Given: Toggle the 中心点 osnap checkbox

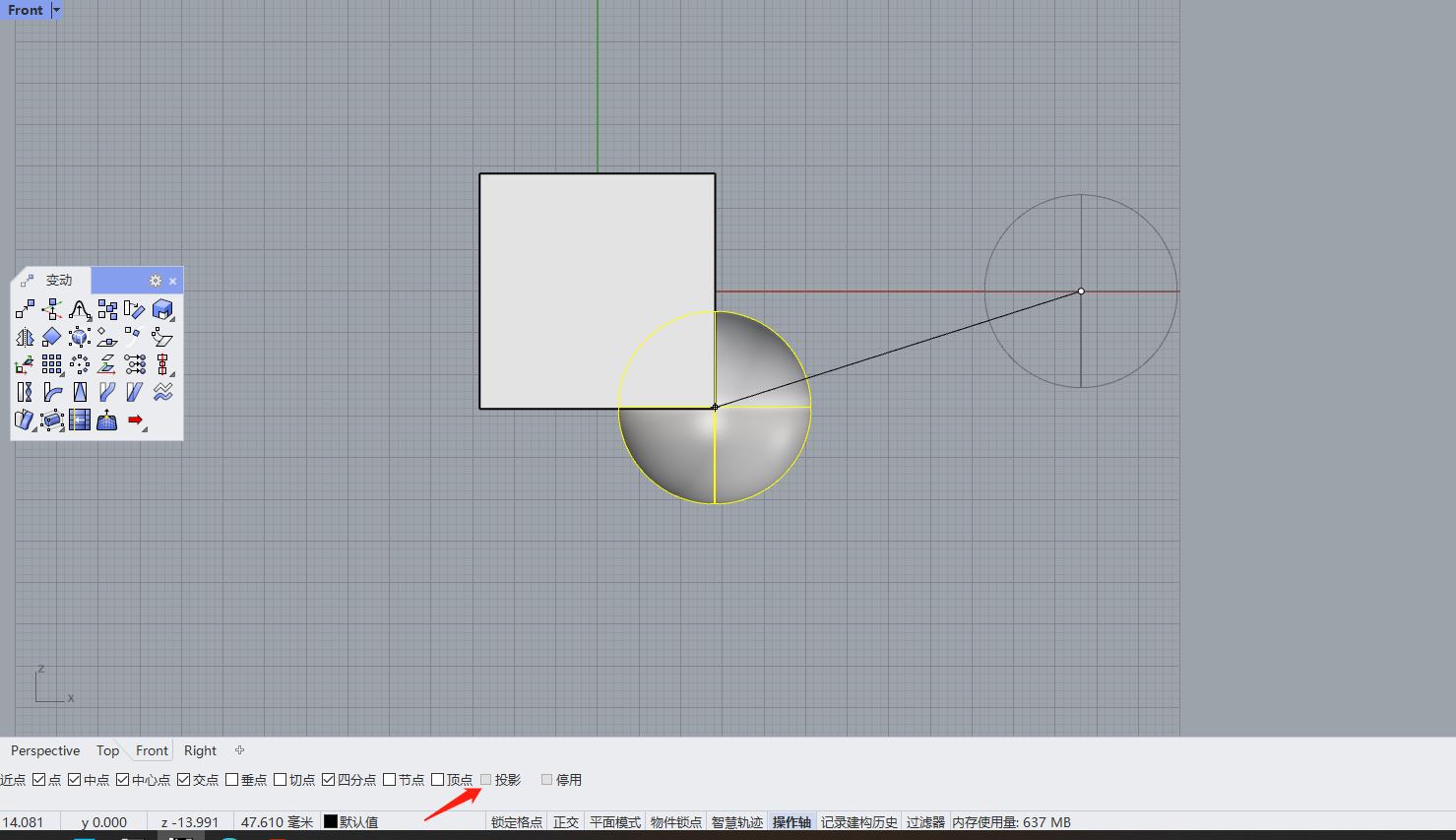Looking at the screenshot, I should pos(122,780).
